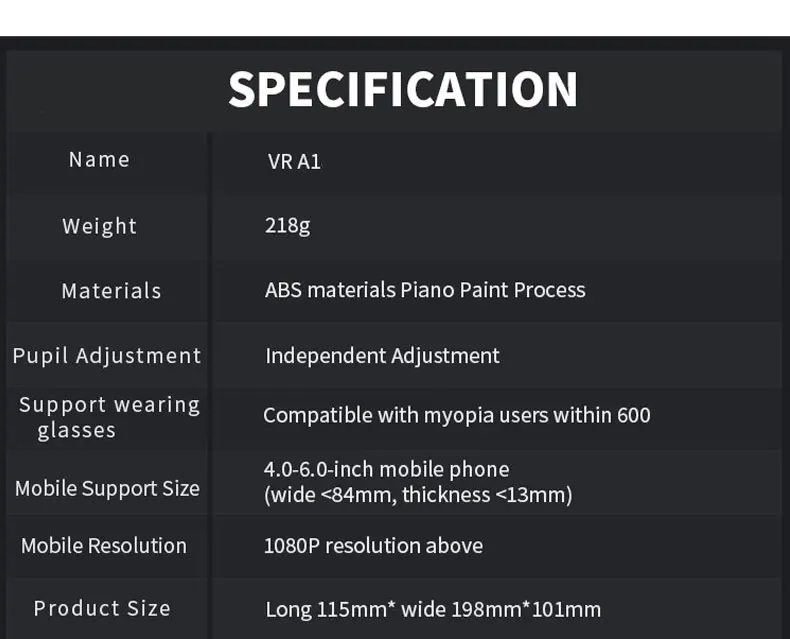
Task: Click the Mobile Resolution label
Action: 104,546
